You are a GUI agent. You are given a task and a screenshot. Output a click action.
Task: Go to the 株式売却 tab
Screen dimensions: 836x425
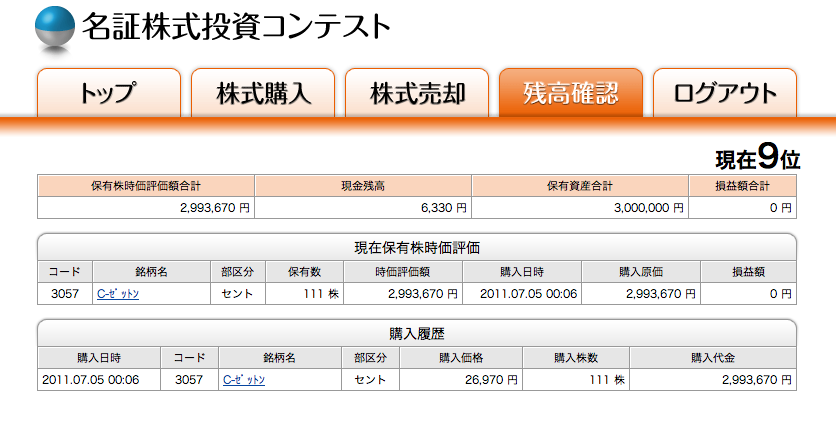tap(417, 93)
